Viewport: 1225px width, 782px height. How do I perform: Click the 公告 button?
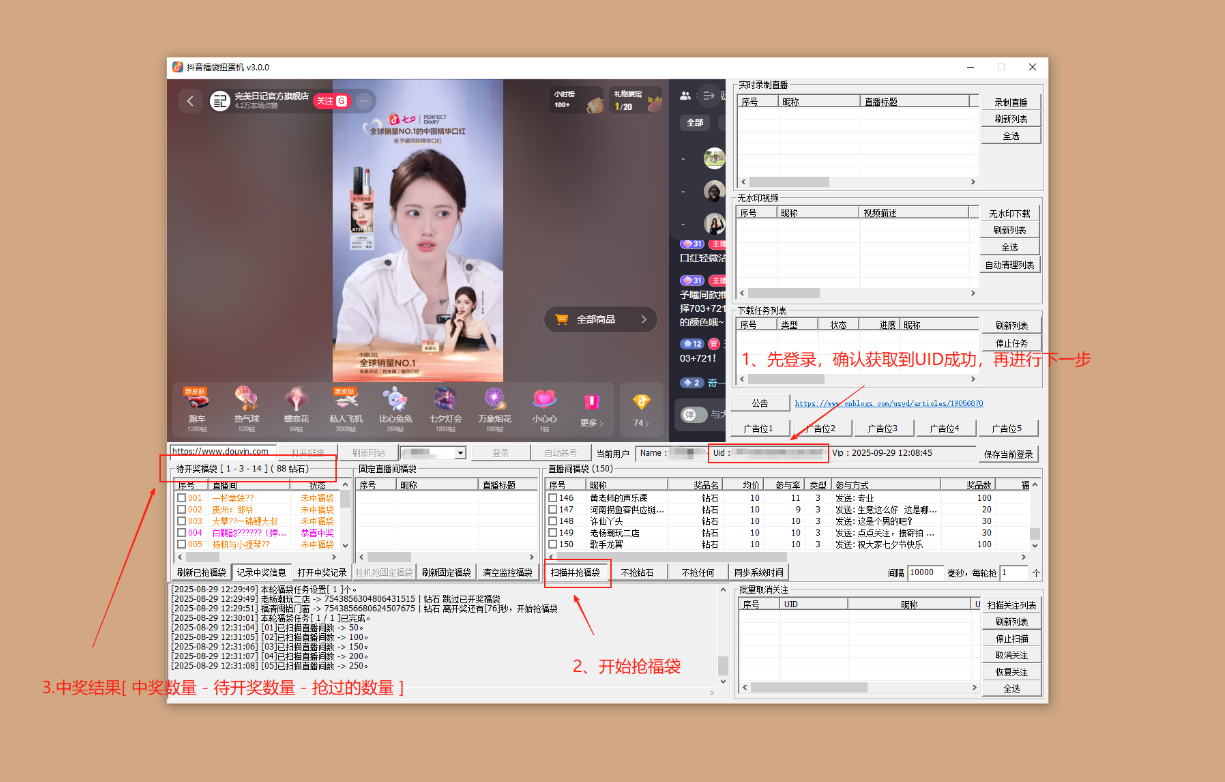click(x=760, y=403)
